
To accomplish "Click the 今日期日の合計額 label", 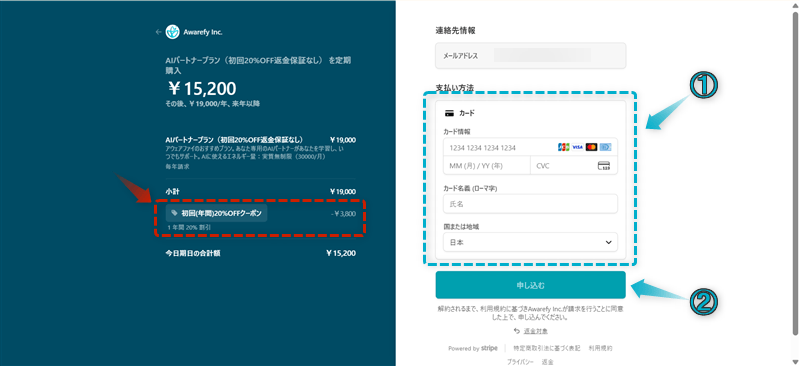I will coord(193,253).
